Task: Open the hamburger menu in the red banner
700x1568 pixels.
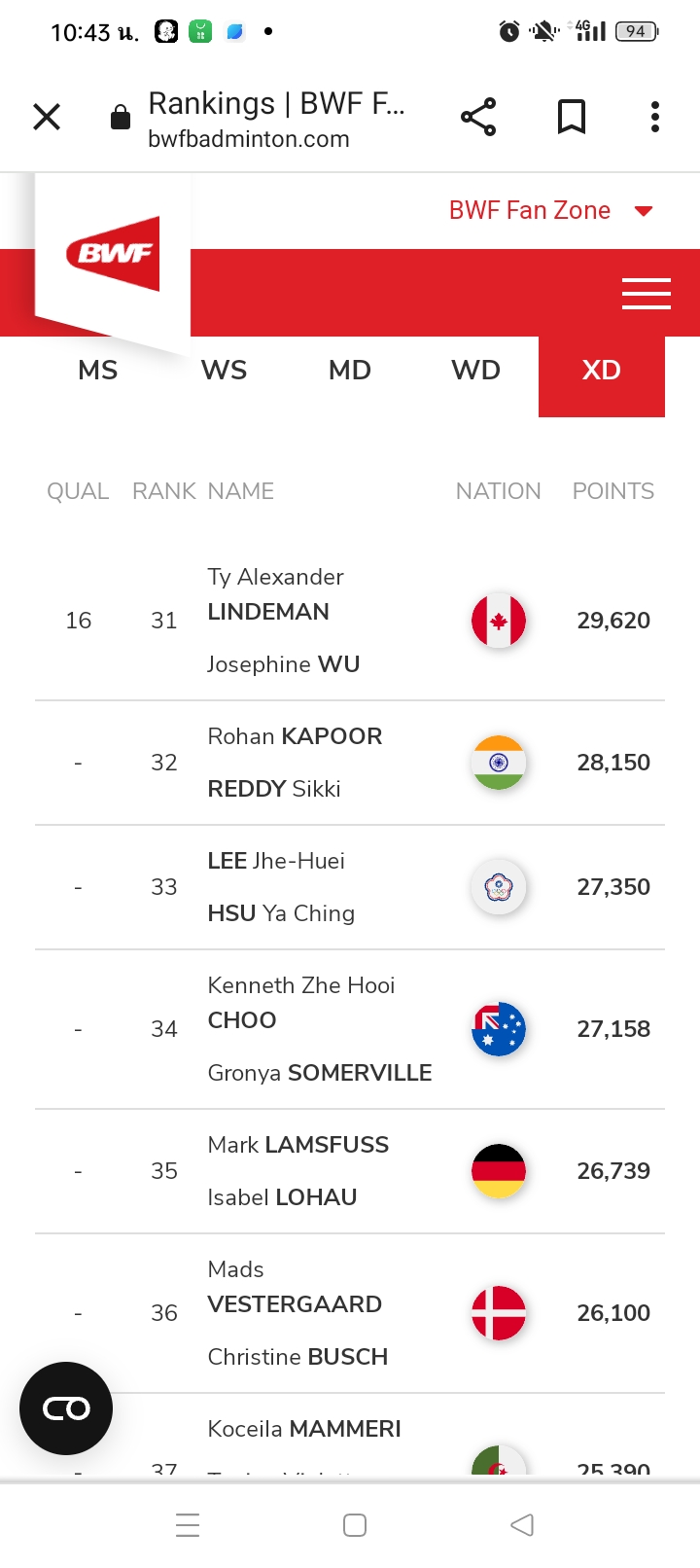Action: 646,293
